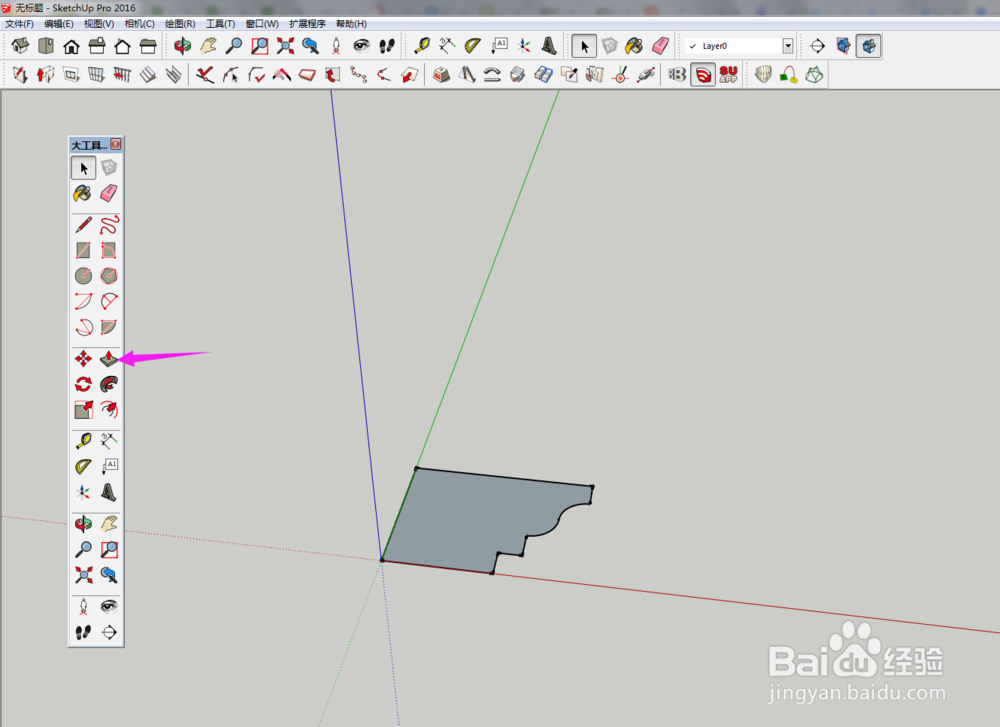
Task: Click Select arrow in top toolbar
Action: (584, 46)
